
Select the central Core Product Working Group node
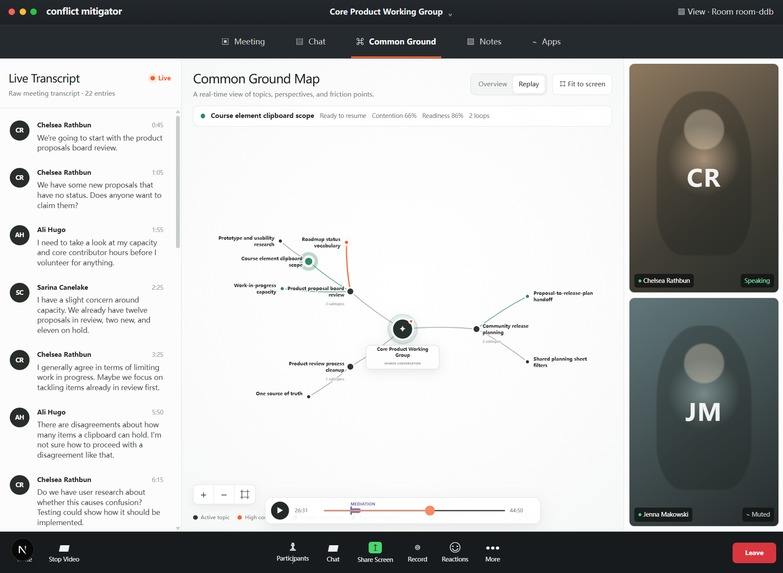[402, 329]
